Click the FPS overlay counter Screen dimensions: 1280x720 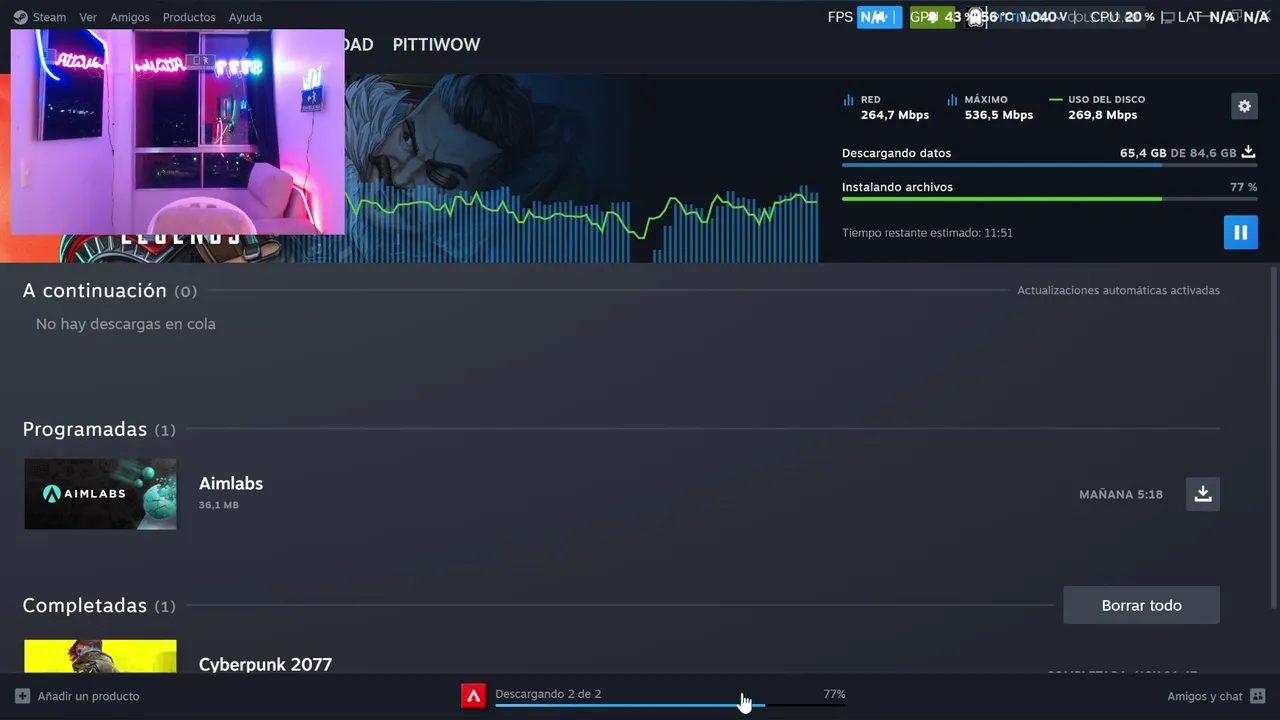click(865, 17)
